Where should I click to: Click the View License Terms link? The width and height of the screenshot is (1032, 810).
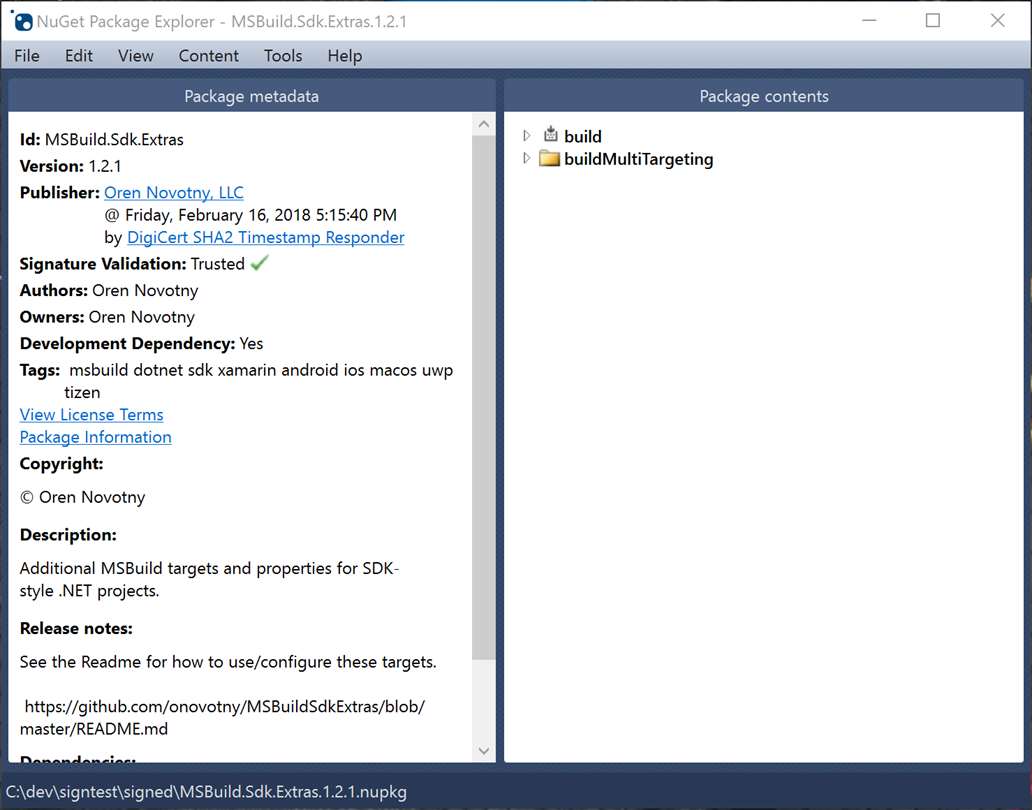91,415
